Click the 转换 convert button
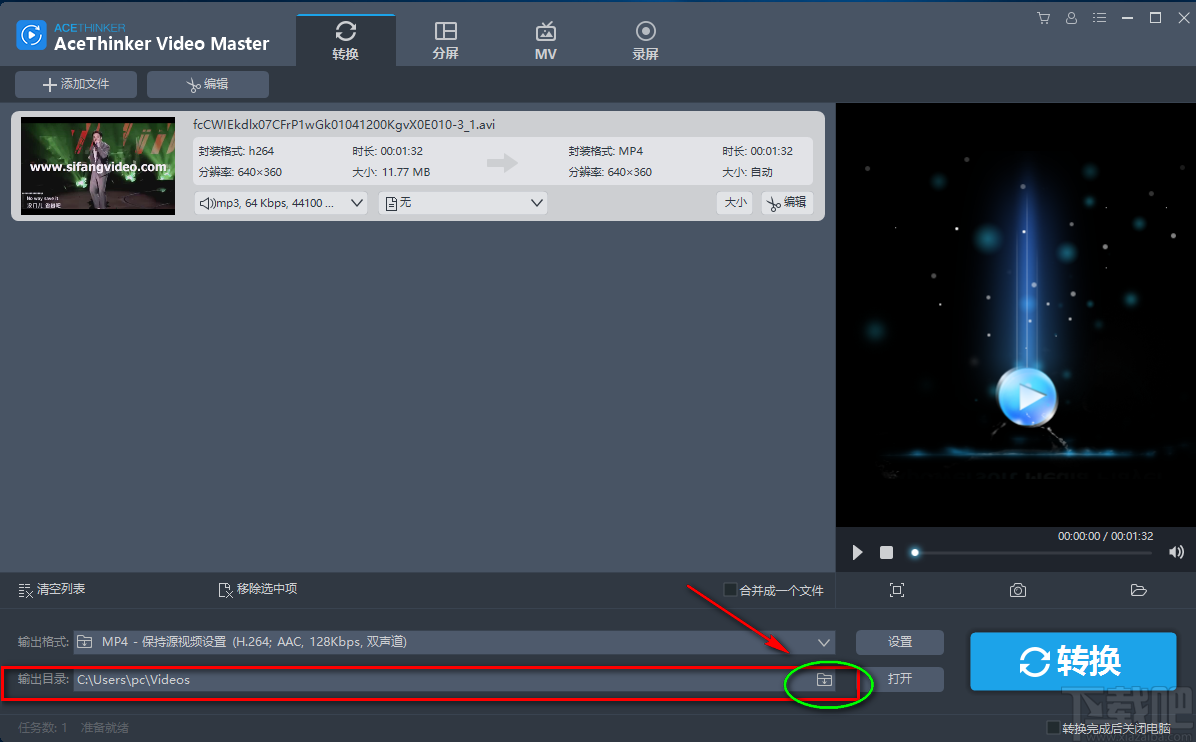 point(1073,661)
